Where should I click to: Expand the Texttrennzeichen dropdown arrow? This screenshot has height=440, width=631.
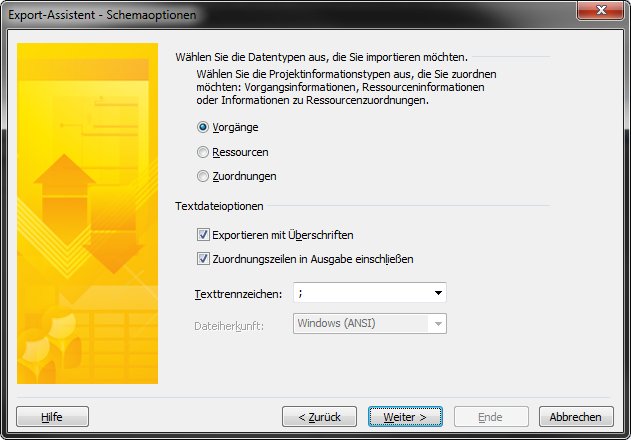point(438,293)
